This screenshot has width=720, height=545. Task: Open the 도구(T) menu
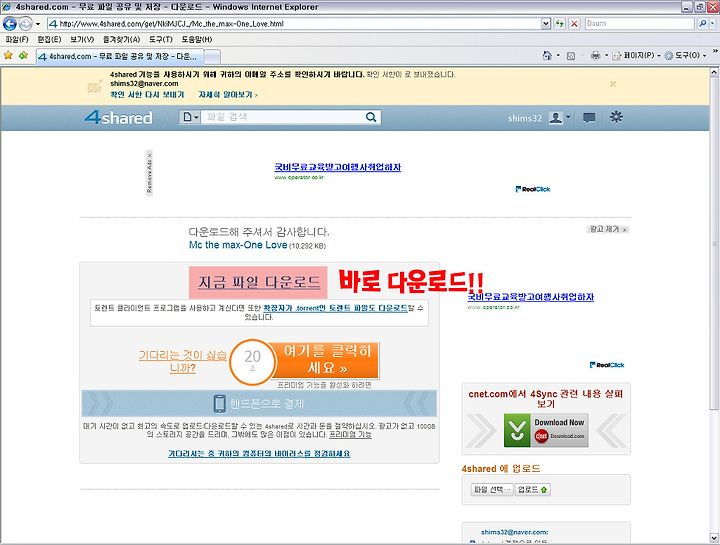[x=161, y=39]
